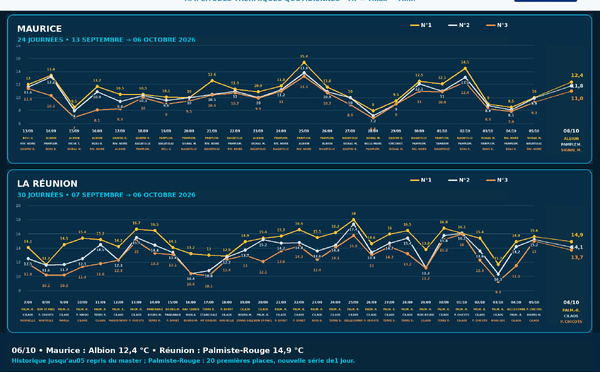Toggle the N°3 legend entry in La Réunion chart
Screen dimensions: 600x372
[497, 180]
